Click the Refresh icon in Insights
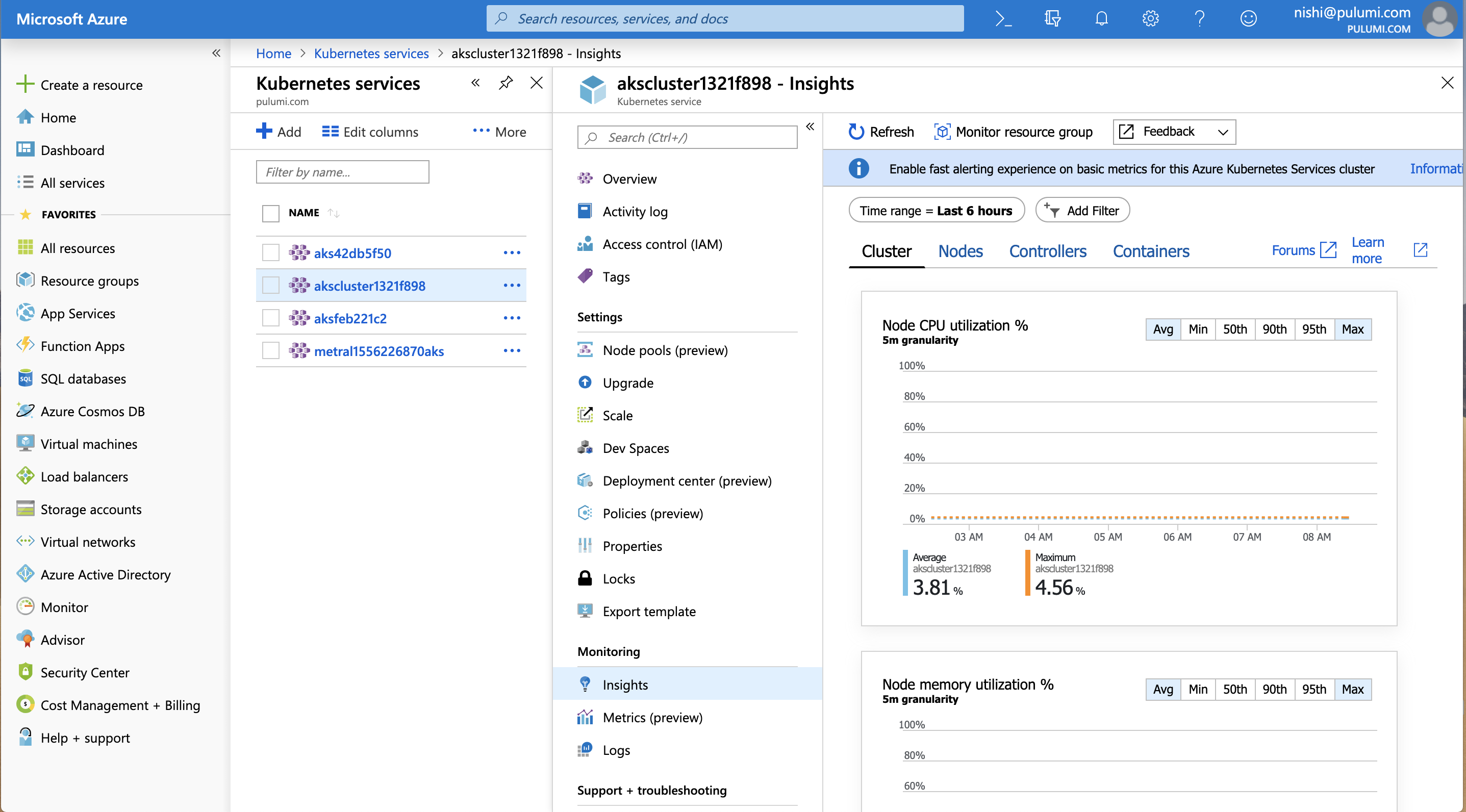 coord(856,132)
